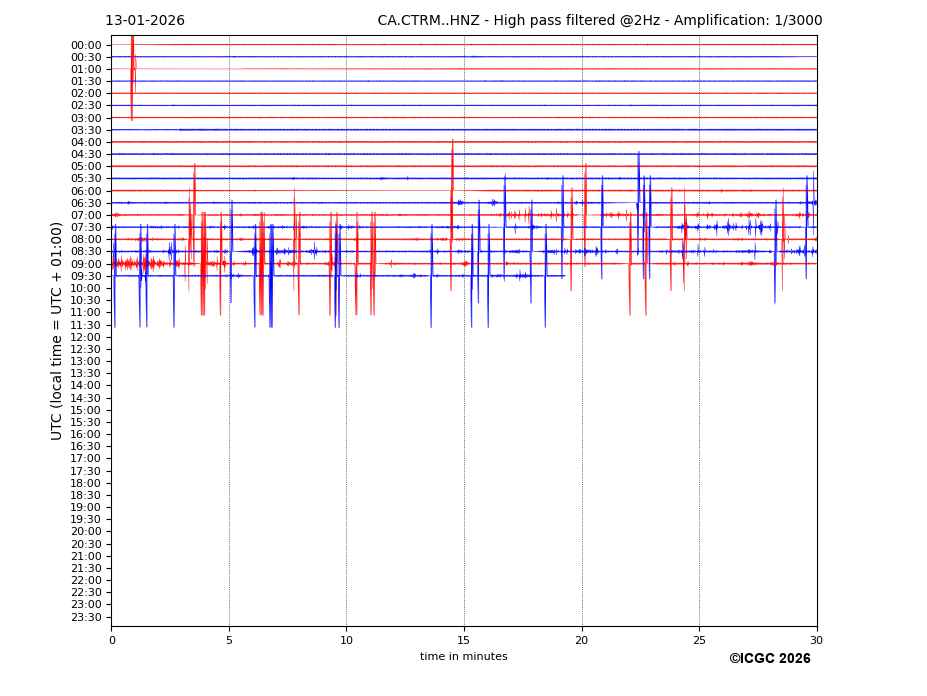Select the x-axis tick label 15
Image resolution: width=927 pixels, height=696 pixels.
tap(464, 640)
